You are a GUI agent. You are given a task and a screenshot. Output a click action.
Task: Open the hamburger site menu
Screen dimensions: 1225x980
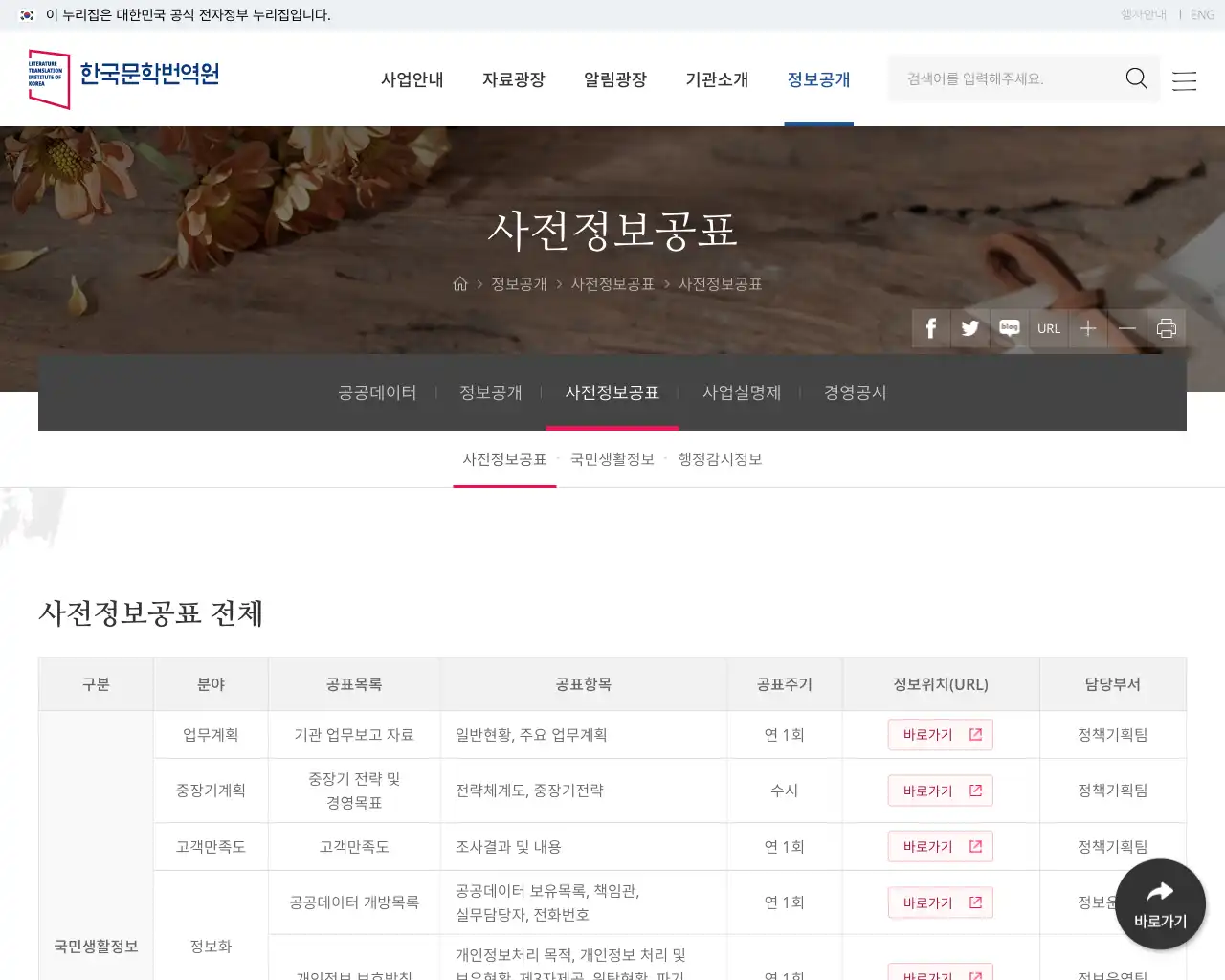pyautogui.click(x=1185, y=80)
